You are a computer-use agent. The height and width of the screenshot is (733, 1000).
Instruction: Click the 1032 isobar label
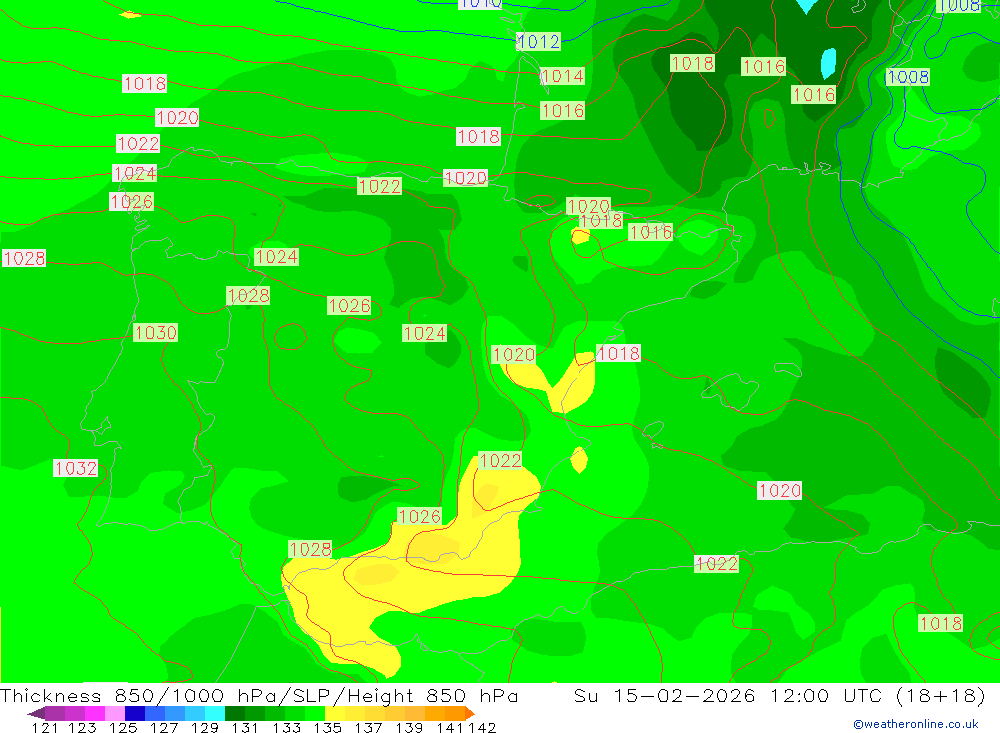[76, 468]
